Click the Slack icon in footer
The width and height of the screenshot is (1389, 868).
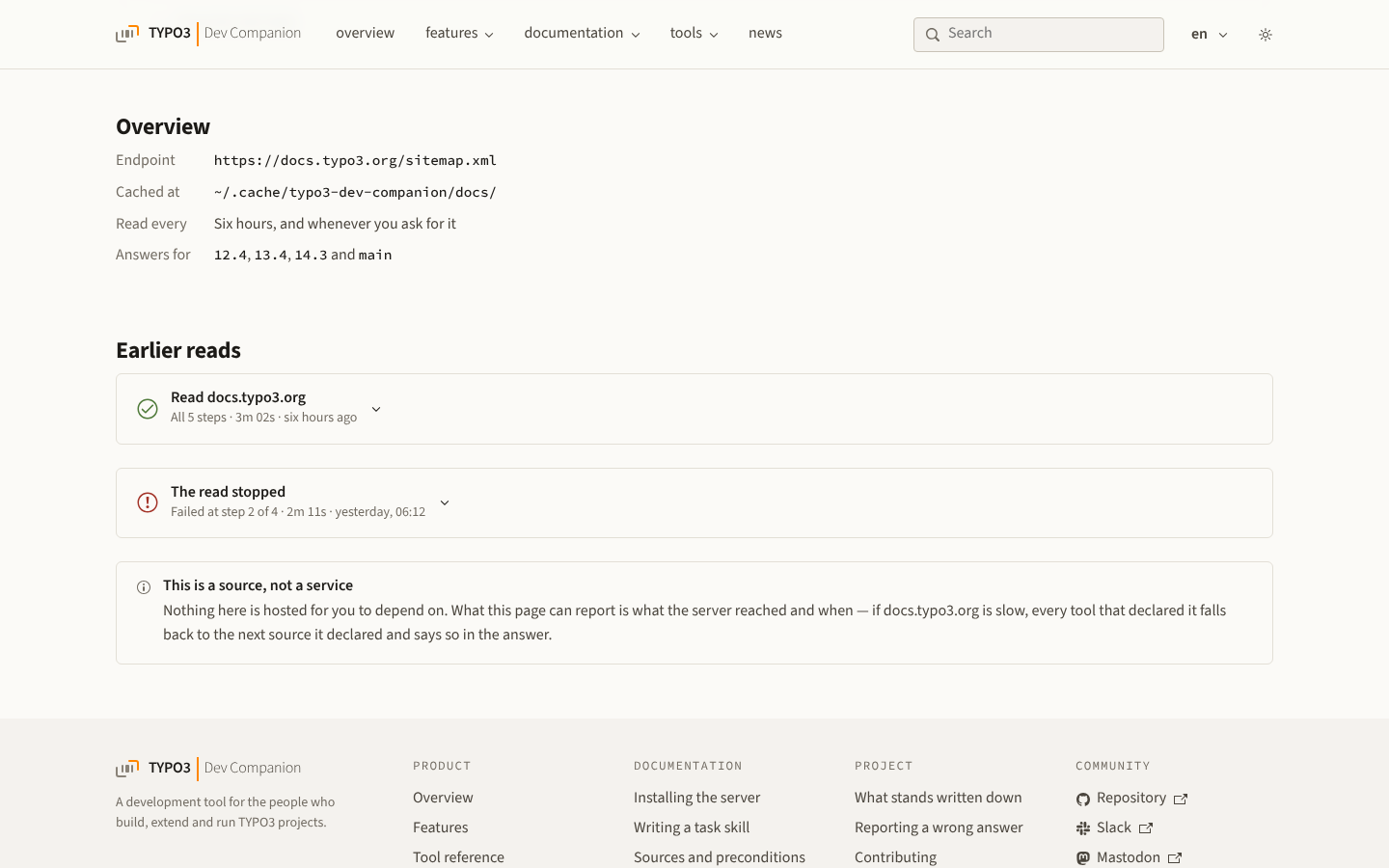tap(1083, 828)
